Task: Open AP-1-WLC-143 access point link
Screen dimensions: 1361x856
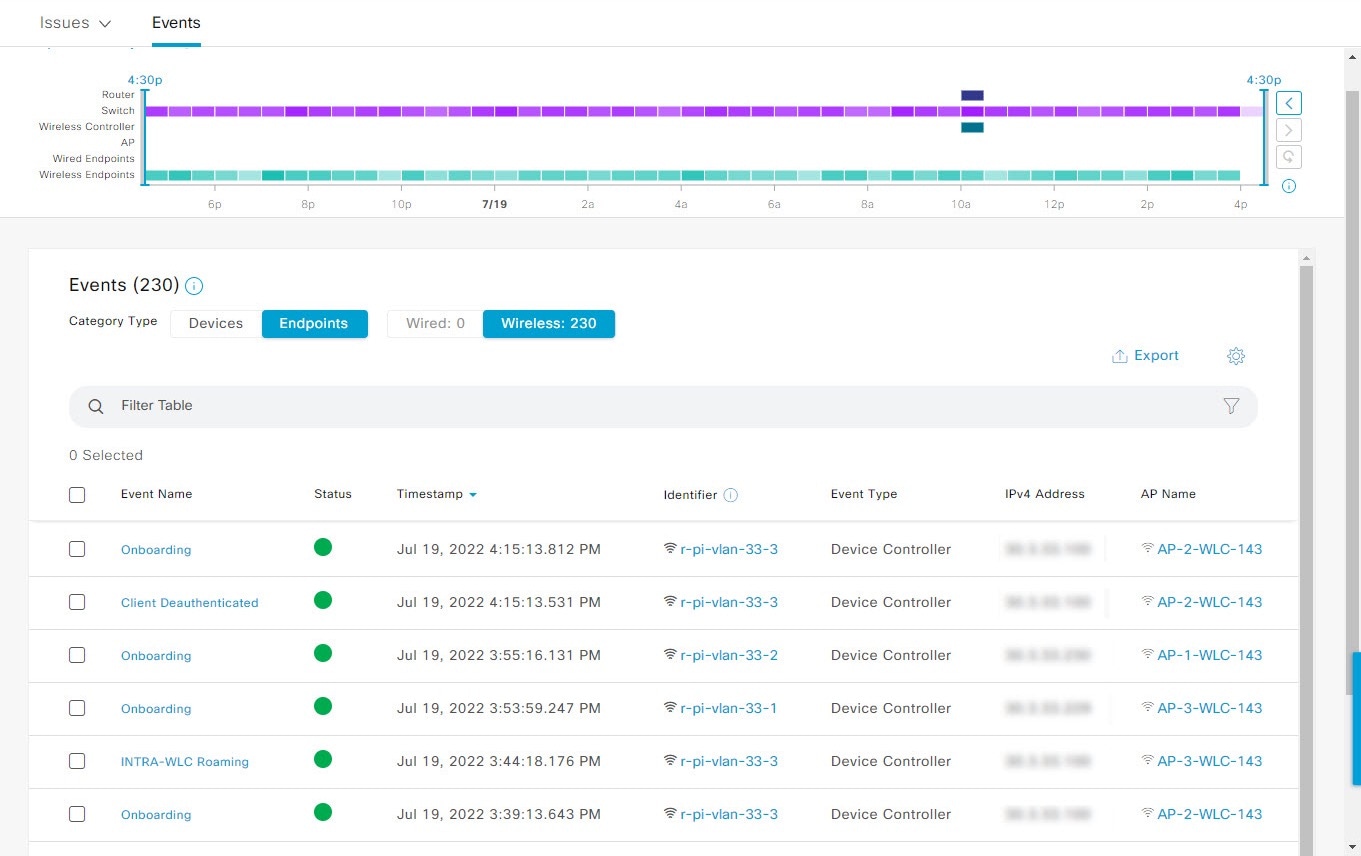Action: click(x=1210, y=655)
